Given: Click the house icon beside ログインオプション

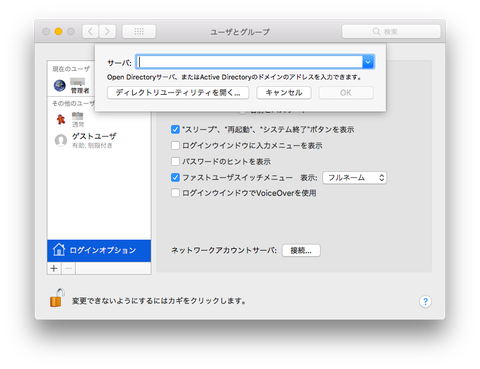Looking at the screenshot, I should click(59, 250).
